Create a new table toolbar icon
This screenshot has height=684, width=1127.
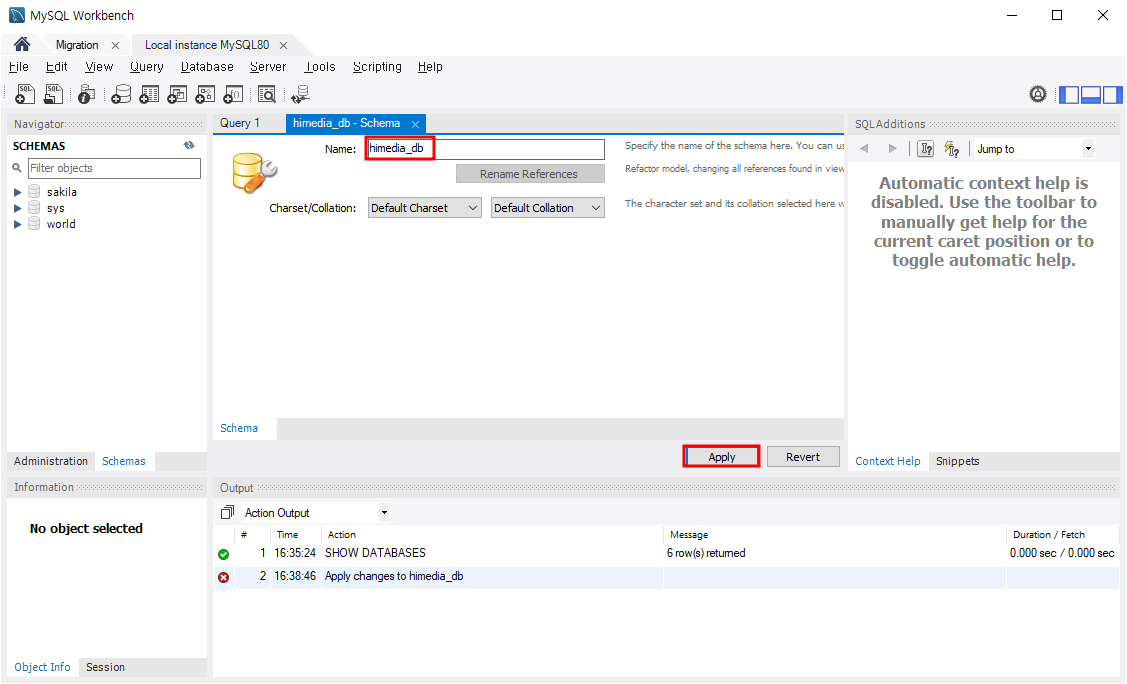(149, 94)
